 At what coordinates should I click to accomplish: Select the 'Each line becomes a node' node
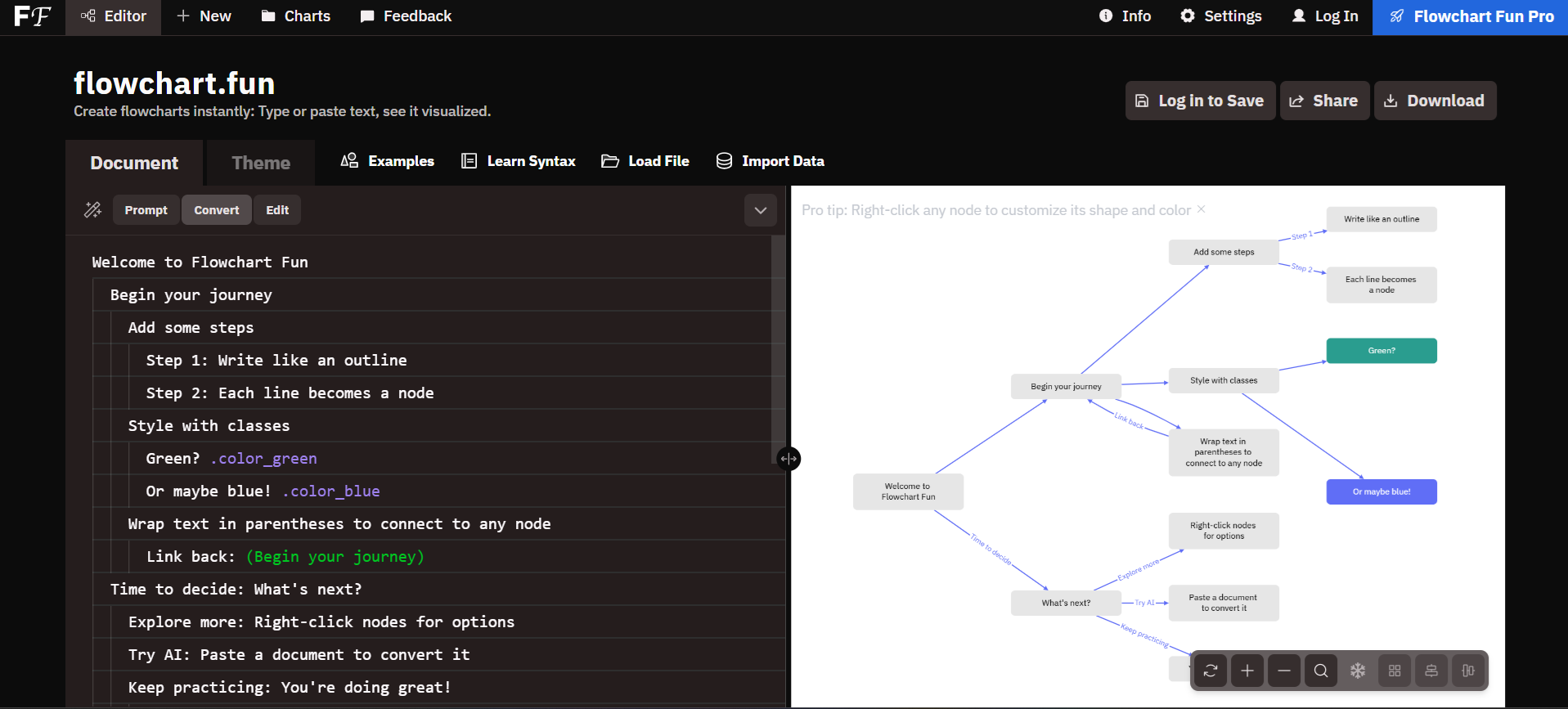(x=1382, y=285)
